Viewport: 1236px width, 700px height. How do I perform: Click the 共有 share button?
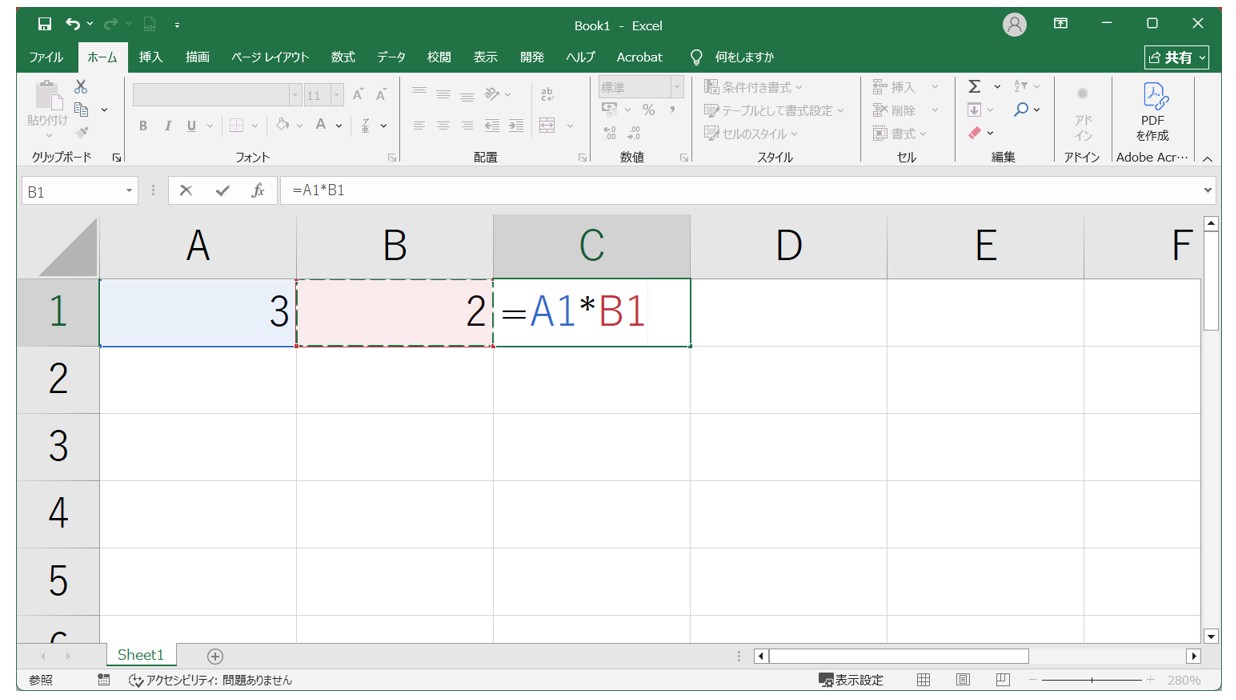[x=1177, y=57]
